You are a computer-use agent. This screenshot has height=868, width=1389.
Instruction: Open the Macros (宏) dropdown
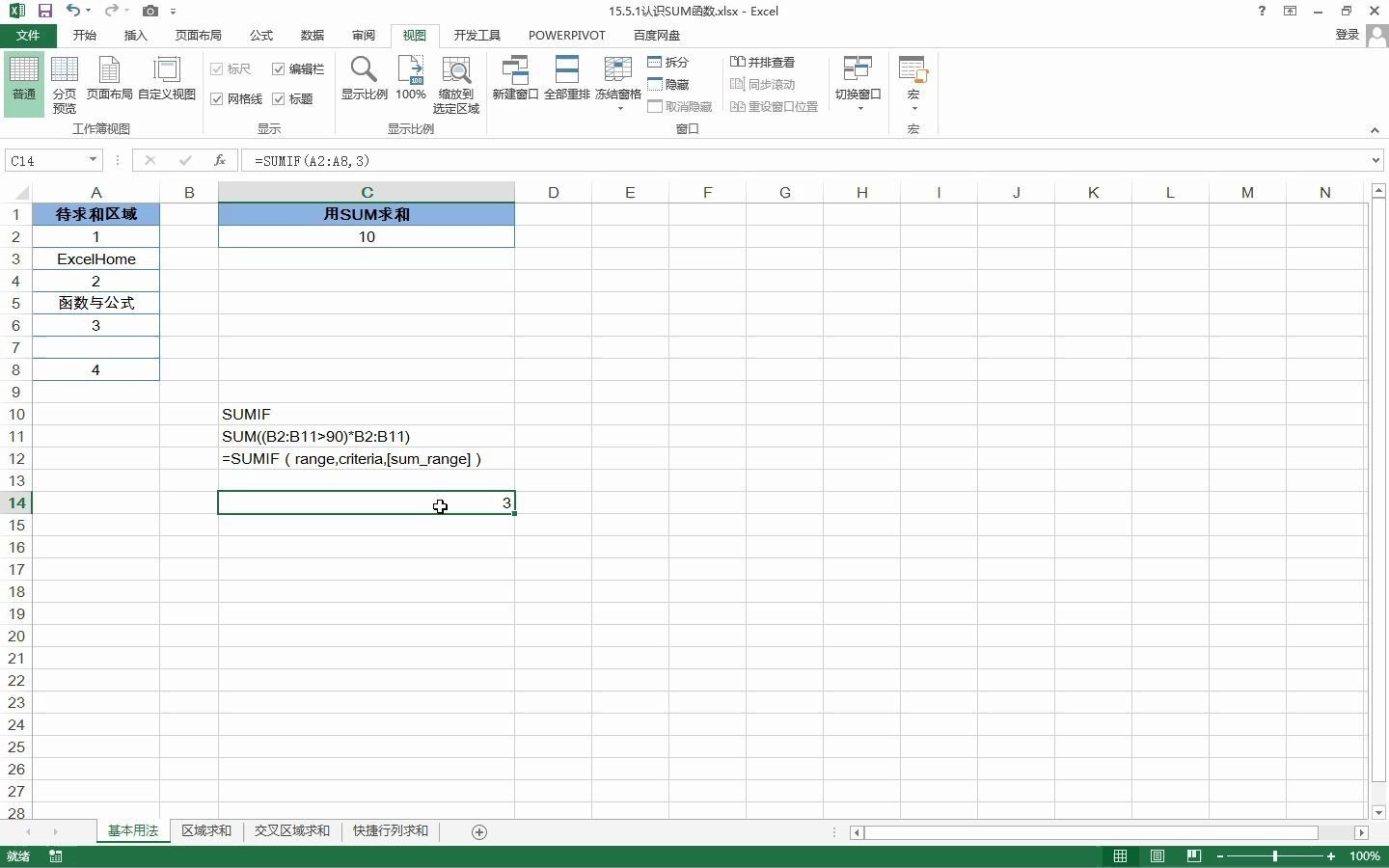pos(913,84)
